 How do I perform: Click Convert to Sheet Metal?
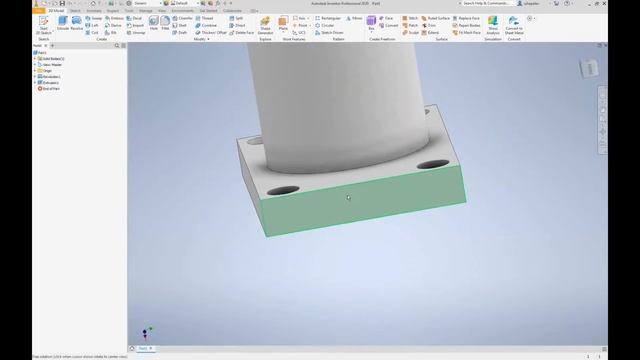click(514, 25)
